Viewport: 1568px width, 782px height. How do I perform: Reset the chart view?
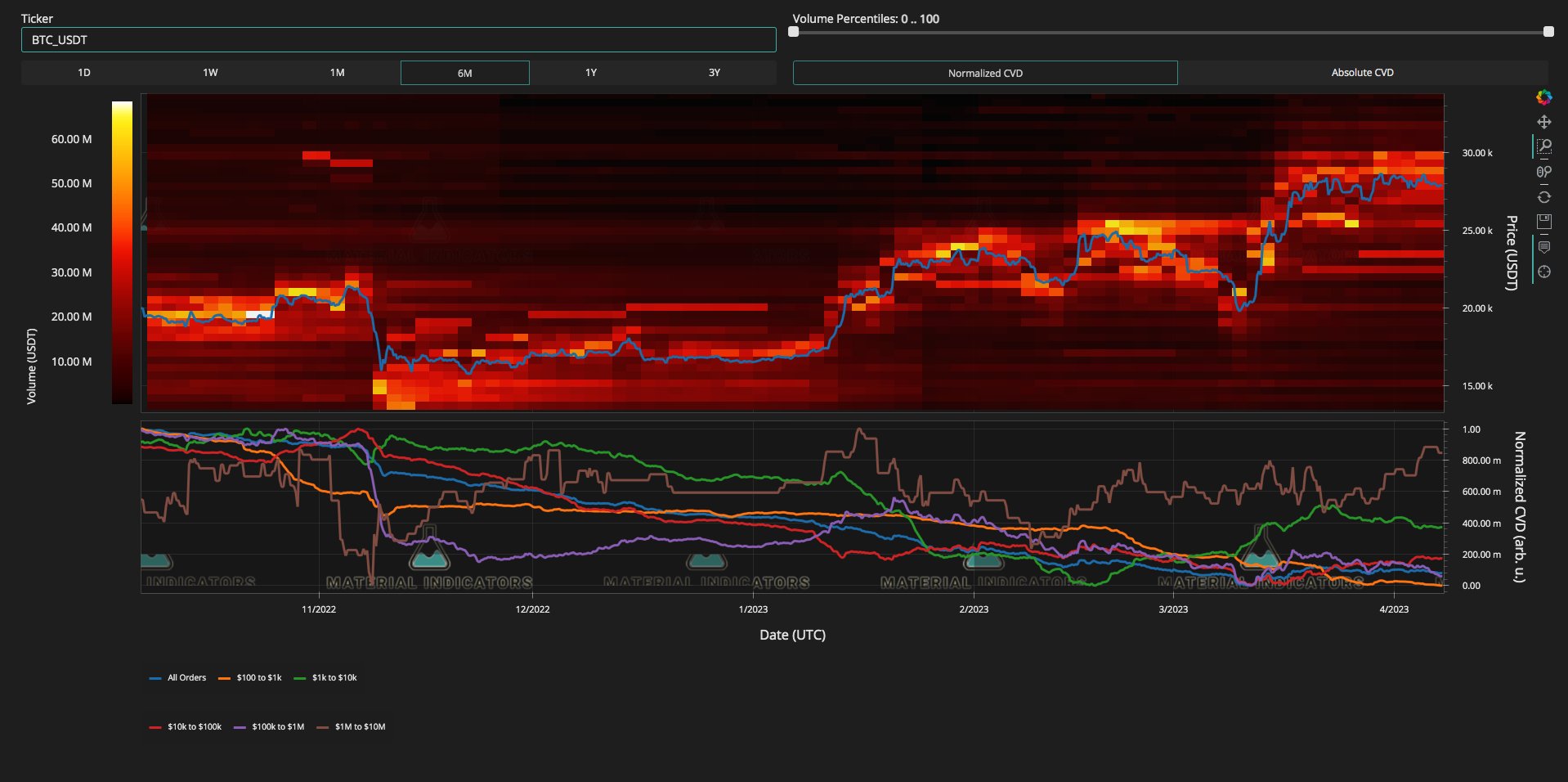coord(1543,197)
